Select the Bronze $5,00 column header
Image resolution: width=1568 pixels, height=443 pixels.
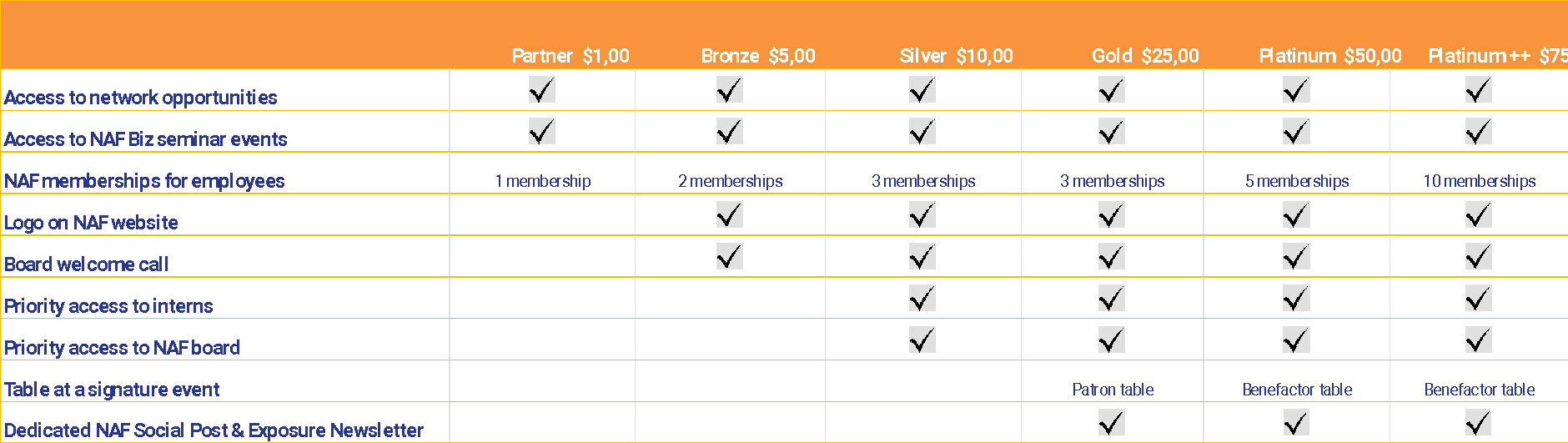pos(757,56)
